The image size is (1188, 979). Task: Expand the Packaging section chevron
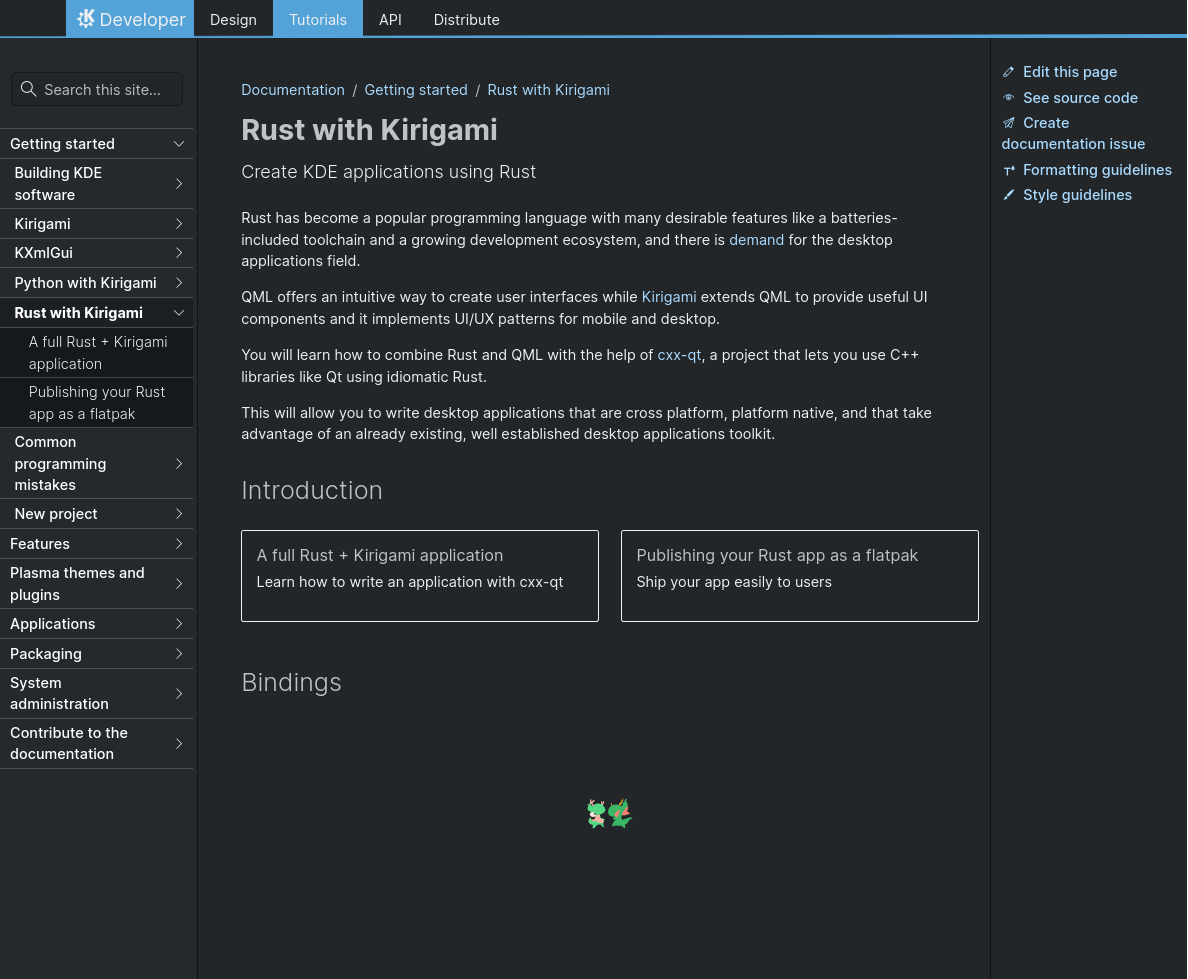click(x=179, y=654)
